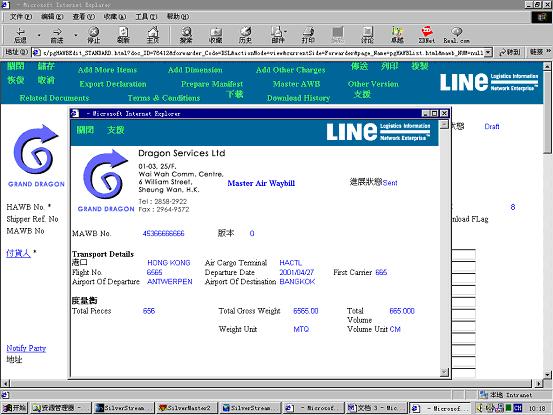The width and height of the screenshot is (553, 415).
Task: Open the forward button history dropdown arrow
Action: [x=75, y=35]
